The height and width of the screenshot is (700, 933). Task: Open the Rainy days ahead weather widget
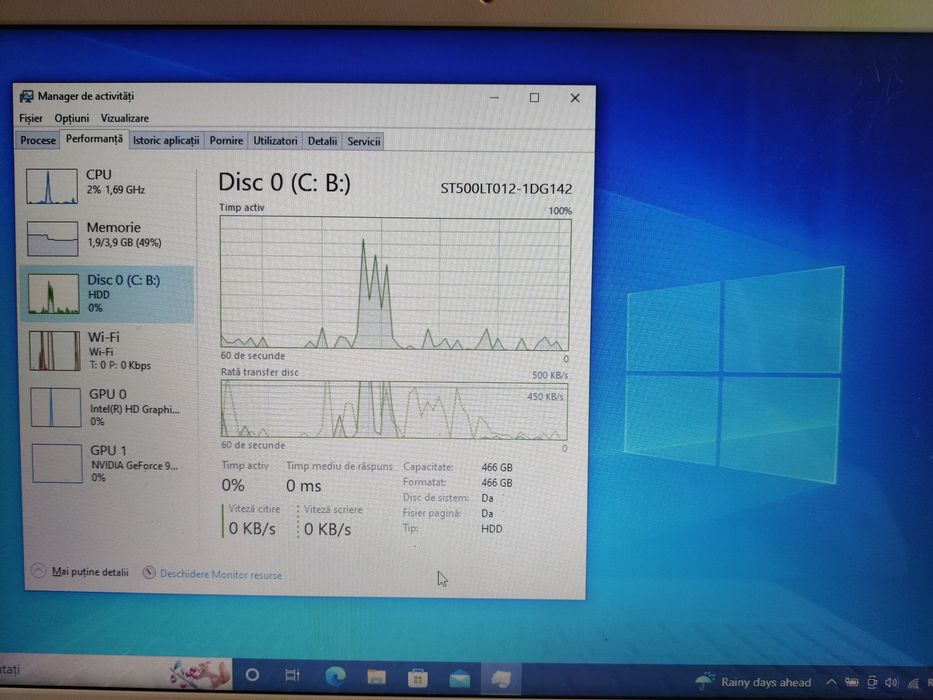tap(753, 682)
